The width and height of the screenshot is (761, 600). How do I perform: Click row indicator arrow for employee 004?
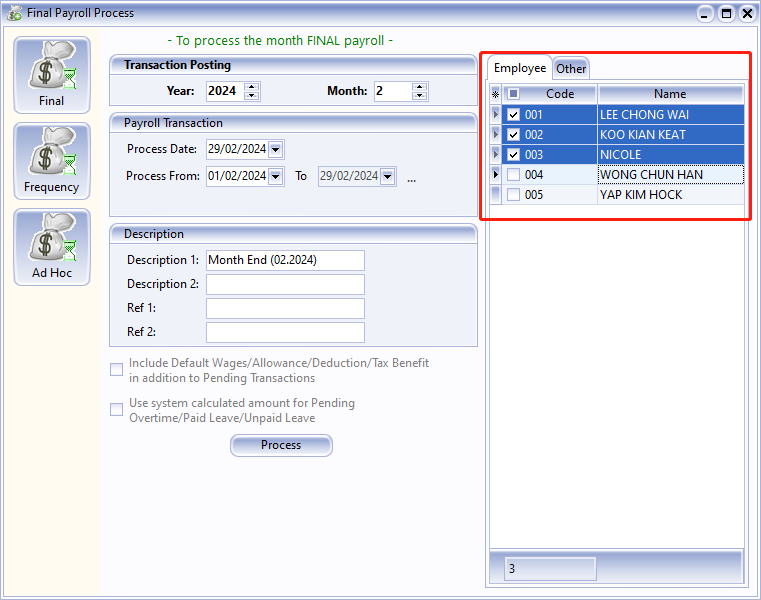(x=495, y=175)
